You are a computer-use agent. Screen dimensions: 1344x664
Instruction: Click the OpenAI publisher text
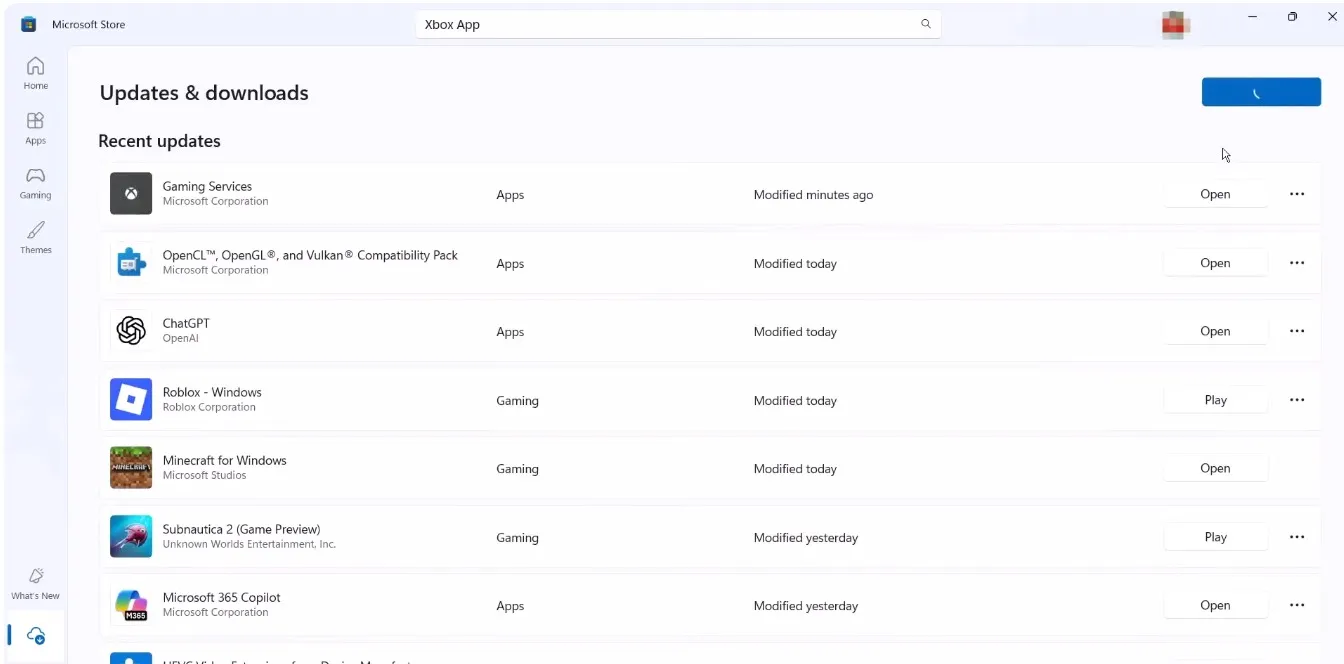tap(181, 339)
